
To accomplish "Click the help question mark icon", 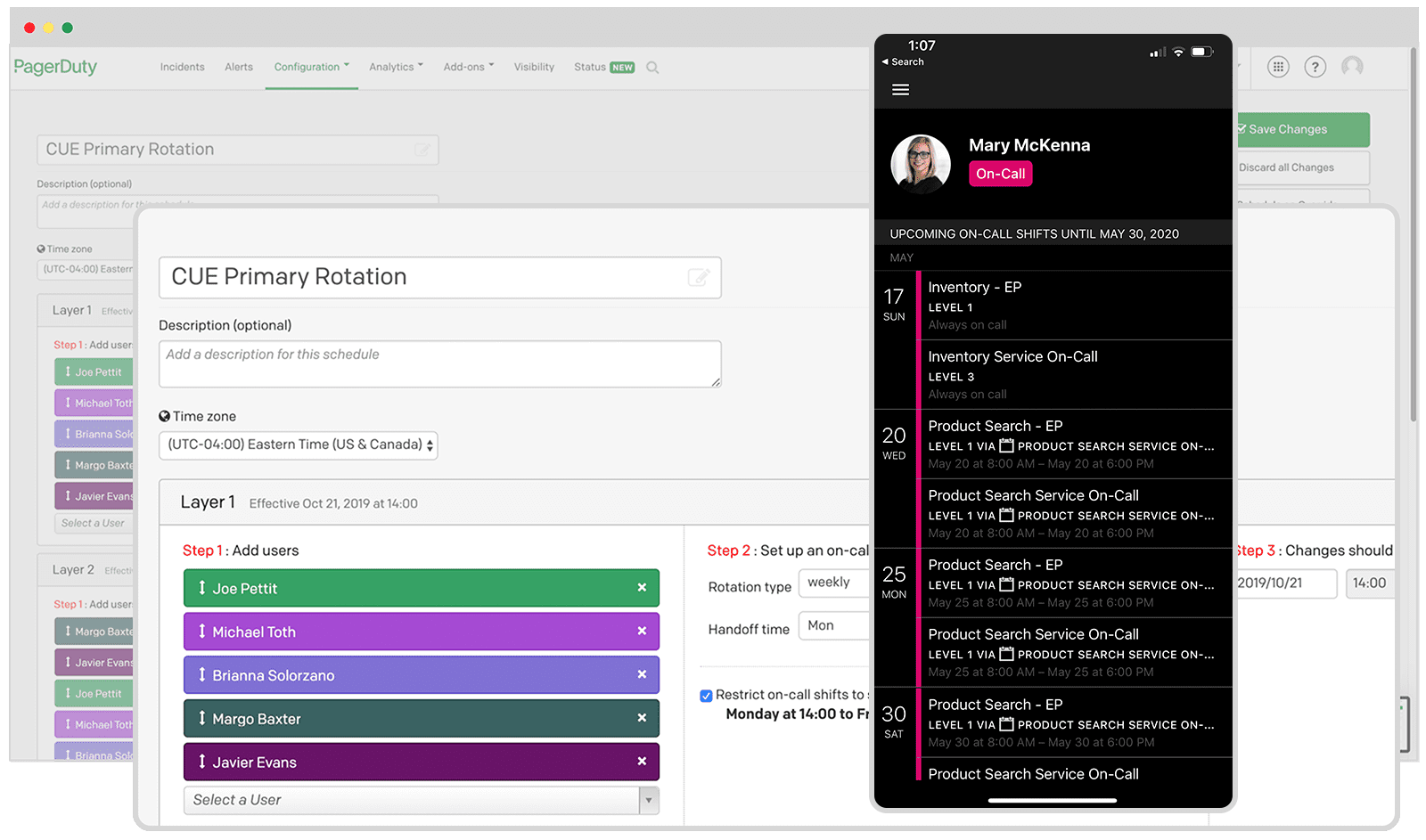I will (x=1315, y=66).
